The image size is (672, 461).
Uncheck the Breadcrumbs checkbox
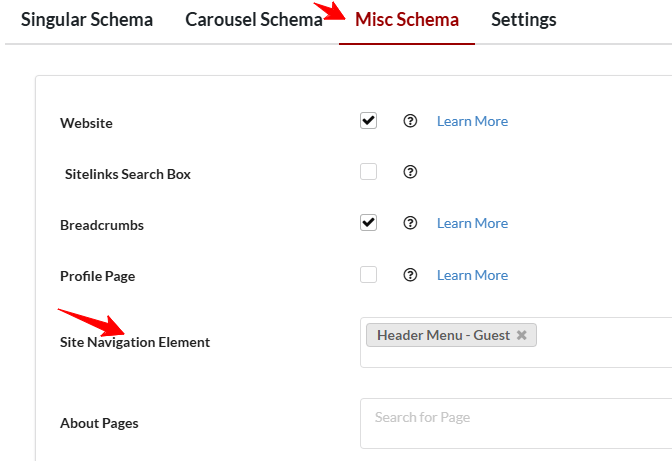369,223
